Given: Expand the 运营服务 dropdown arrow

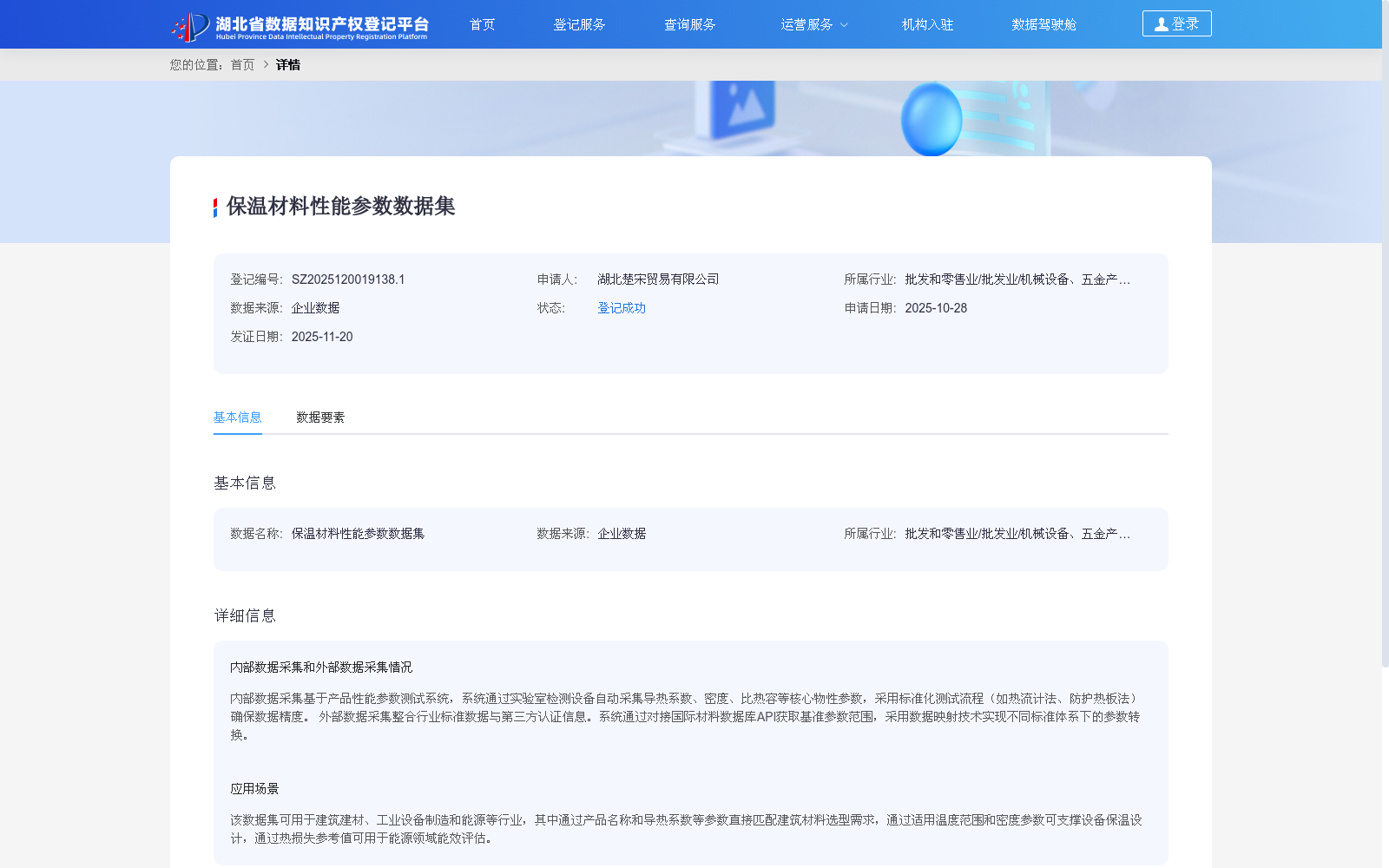Looking at the screenshot, I should click(844, 25).
